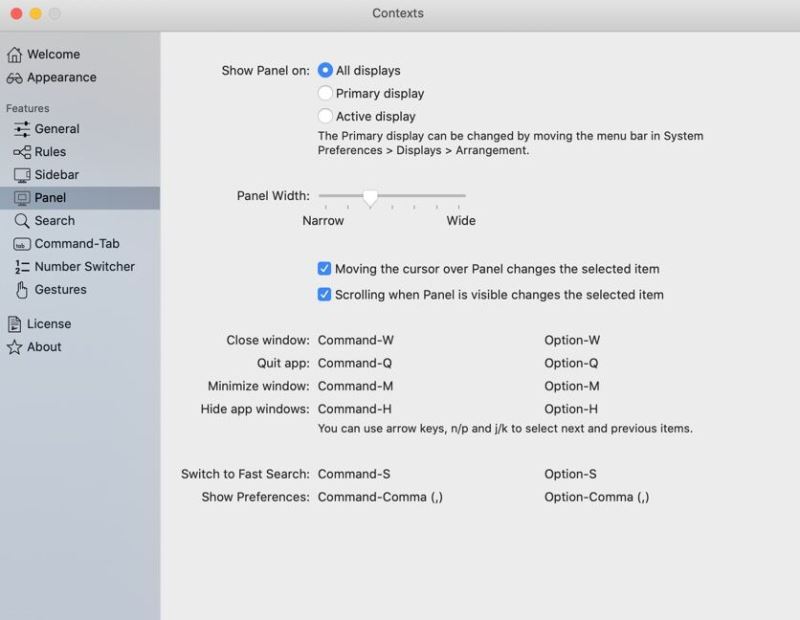Select the General sliders icon
800x620 pixels.
[x=21, y=129]
